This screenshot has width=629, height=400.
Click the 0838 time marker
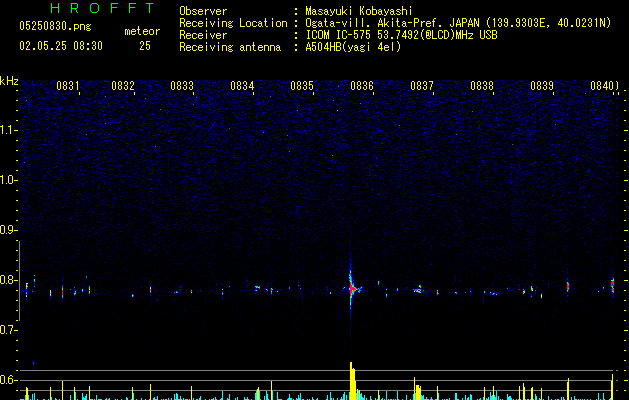[482, 86]
